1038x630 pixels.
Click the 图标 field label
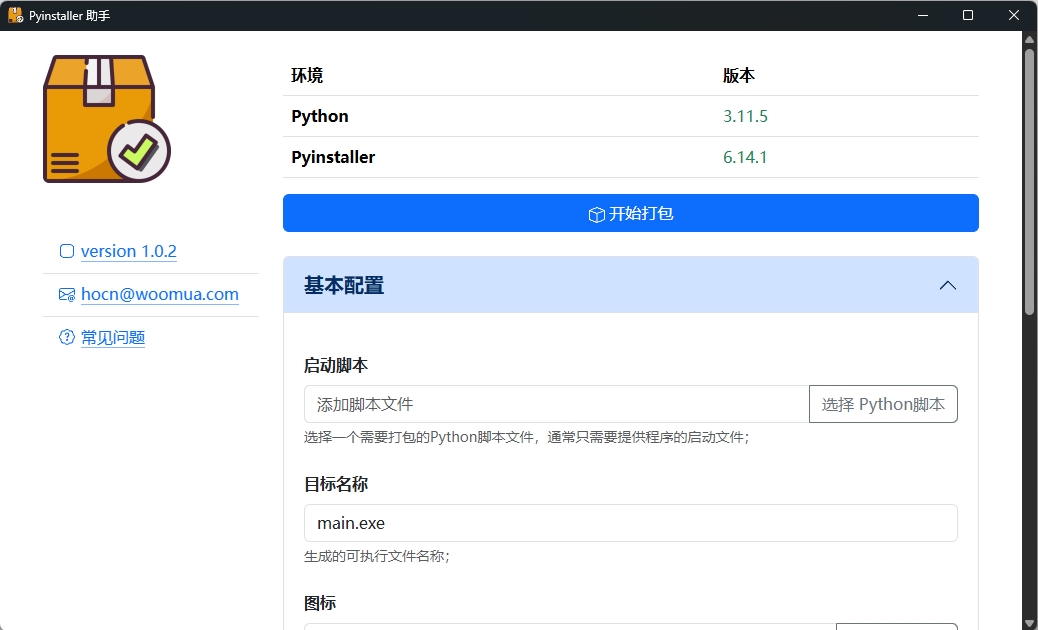320,603
